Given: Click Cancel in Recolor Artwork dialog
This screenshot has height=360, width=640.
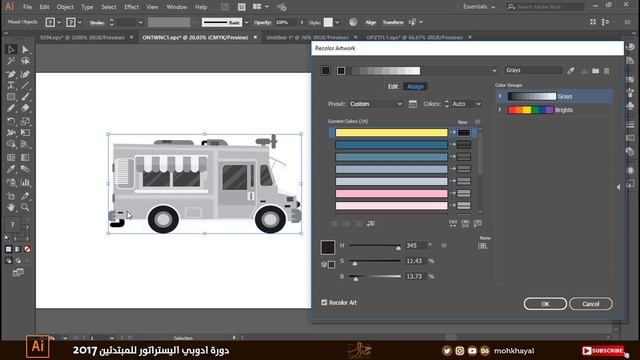Looking at the screenshot, I should 591,304.
